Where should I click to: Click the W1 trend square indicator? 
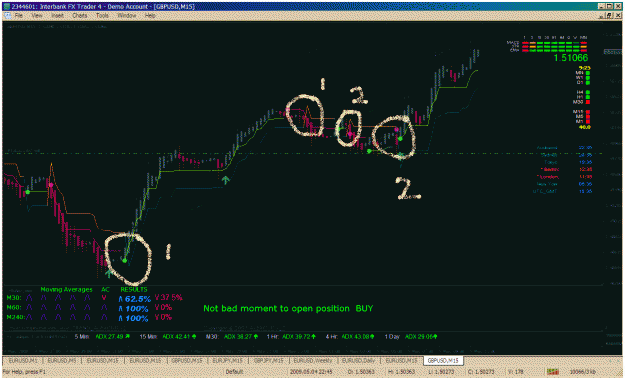tap(588, 78)
